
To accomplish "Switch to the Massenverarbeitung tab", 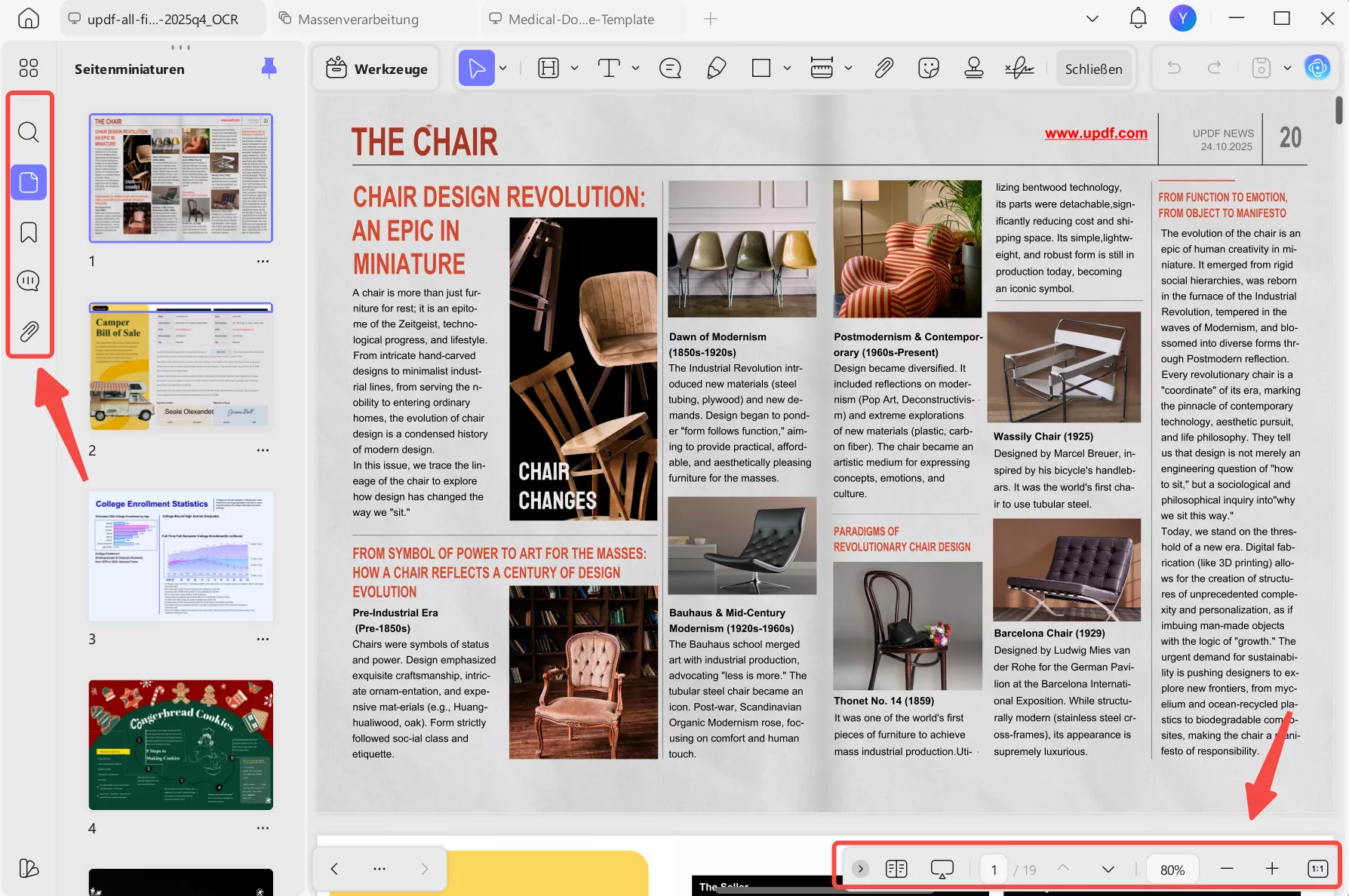I will (x=358, y=19).
